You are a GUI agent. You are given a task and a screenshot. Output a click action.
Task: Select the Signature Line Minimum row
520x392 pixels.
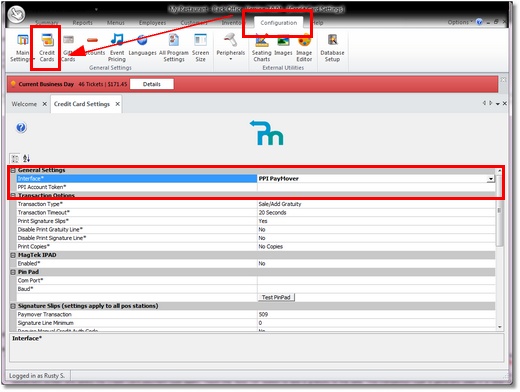point(256,323)
